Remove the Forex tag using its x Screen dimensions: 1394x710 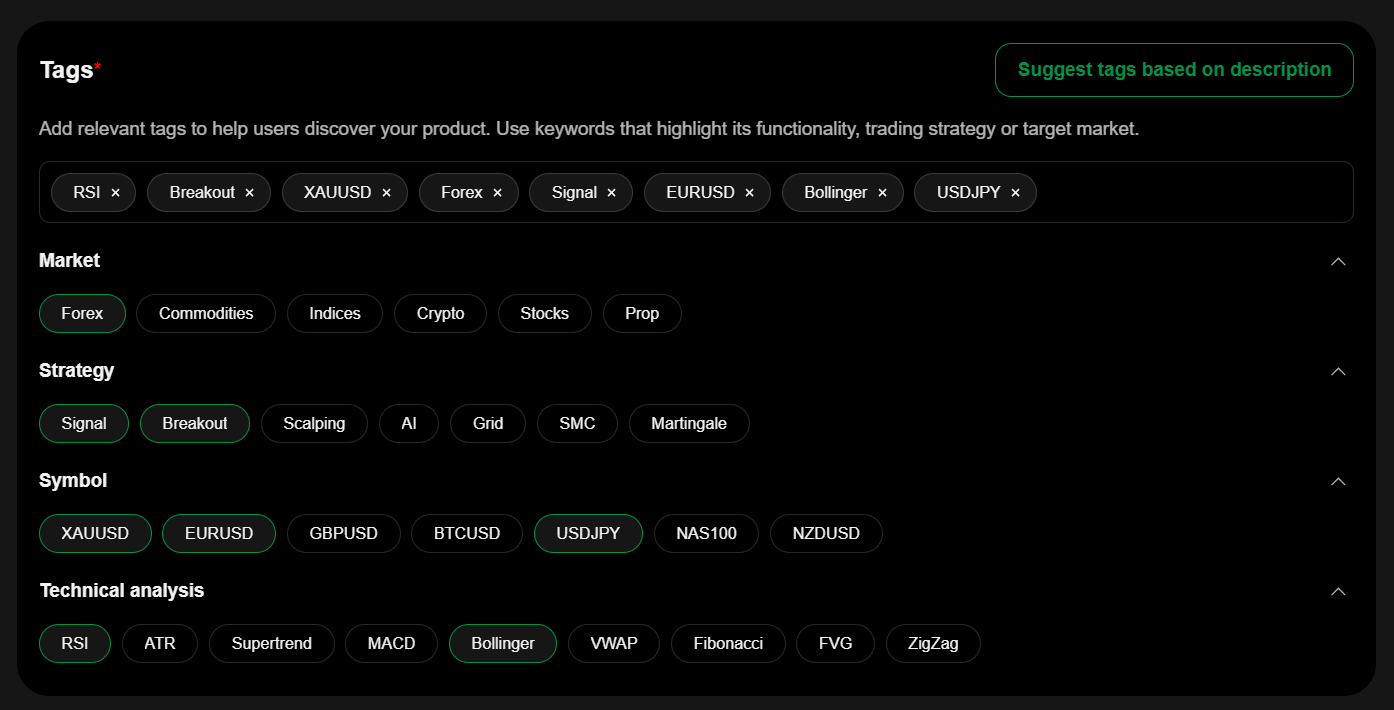pyautogui.click(x=498, y=193)
